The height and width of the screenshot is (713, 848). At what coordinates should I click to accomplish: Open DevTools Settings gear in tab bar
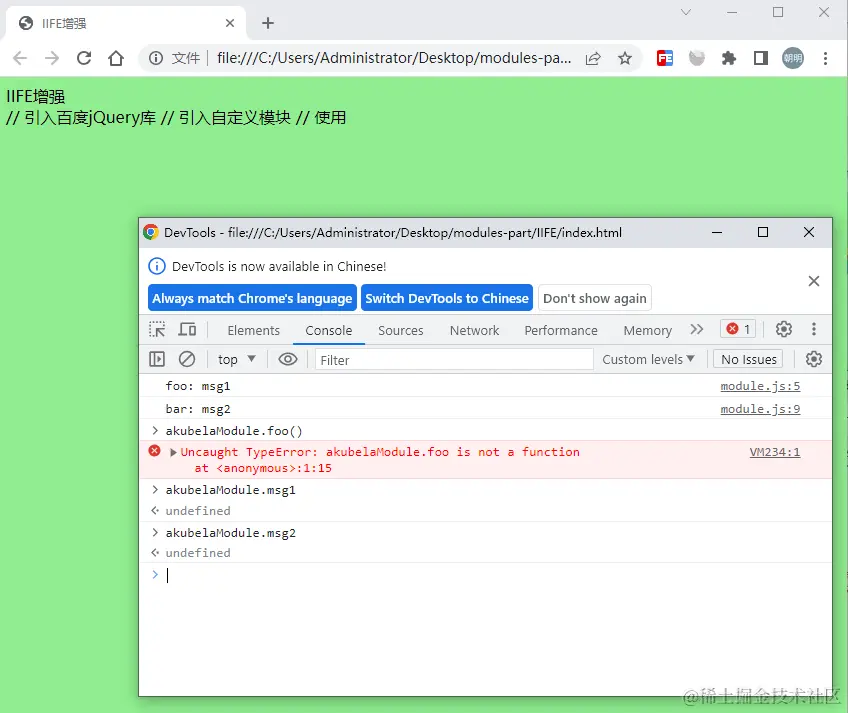coord(784,329)
